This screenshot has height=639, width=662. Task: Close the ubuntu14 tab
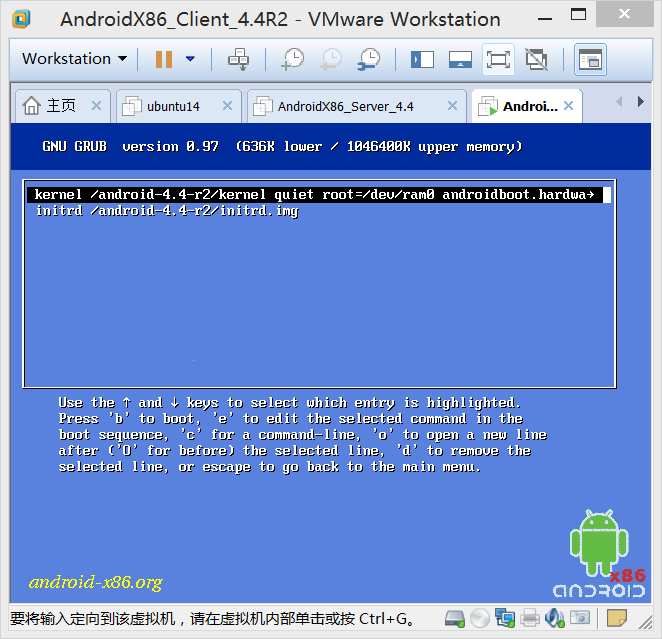click(x=227, y=106)
